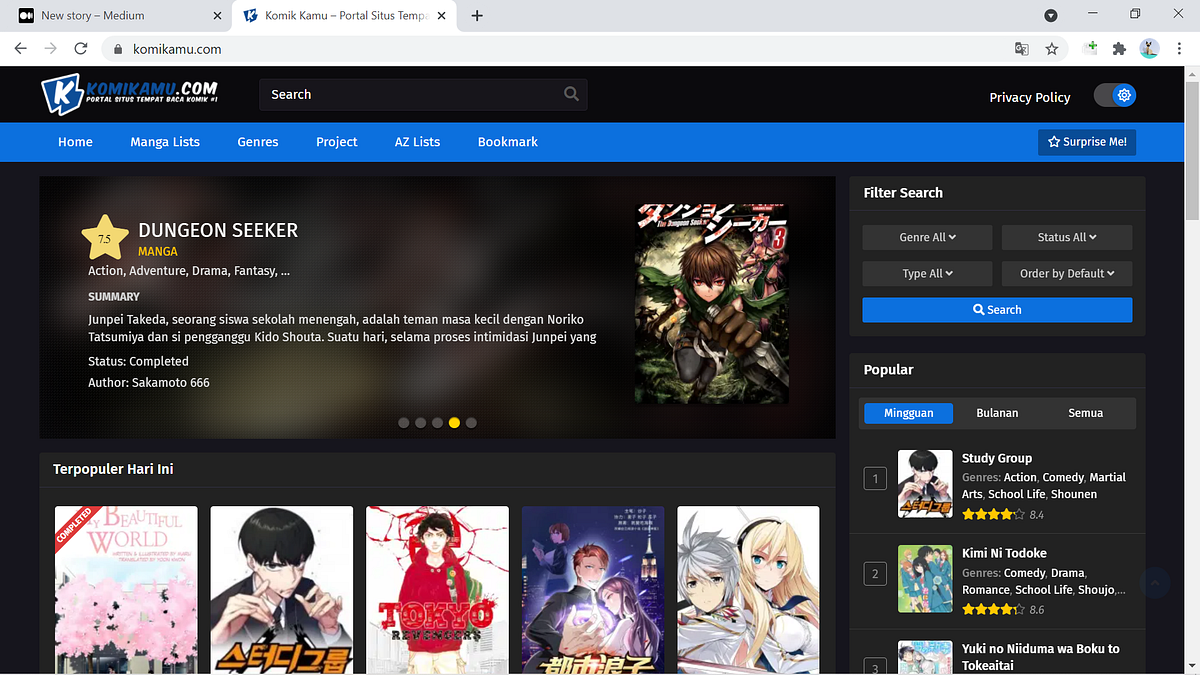Click browser back arrow
Viewport: 1200px width, 675px height.
(x=21, y=48)
